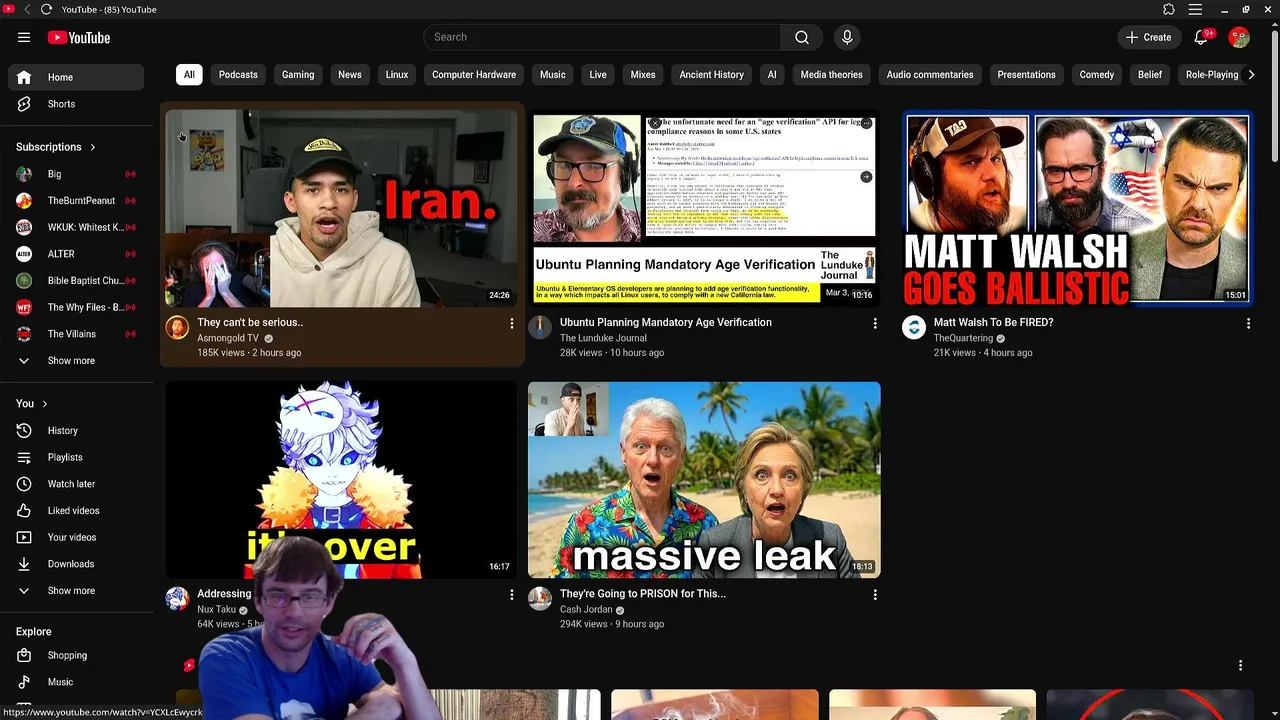This screenshot has height=720, width=1280.
Task: Expand Subscriptions section chevron
Action: (x=93, y=147)
